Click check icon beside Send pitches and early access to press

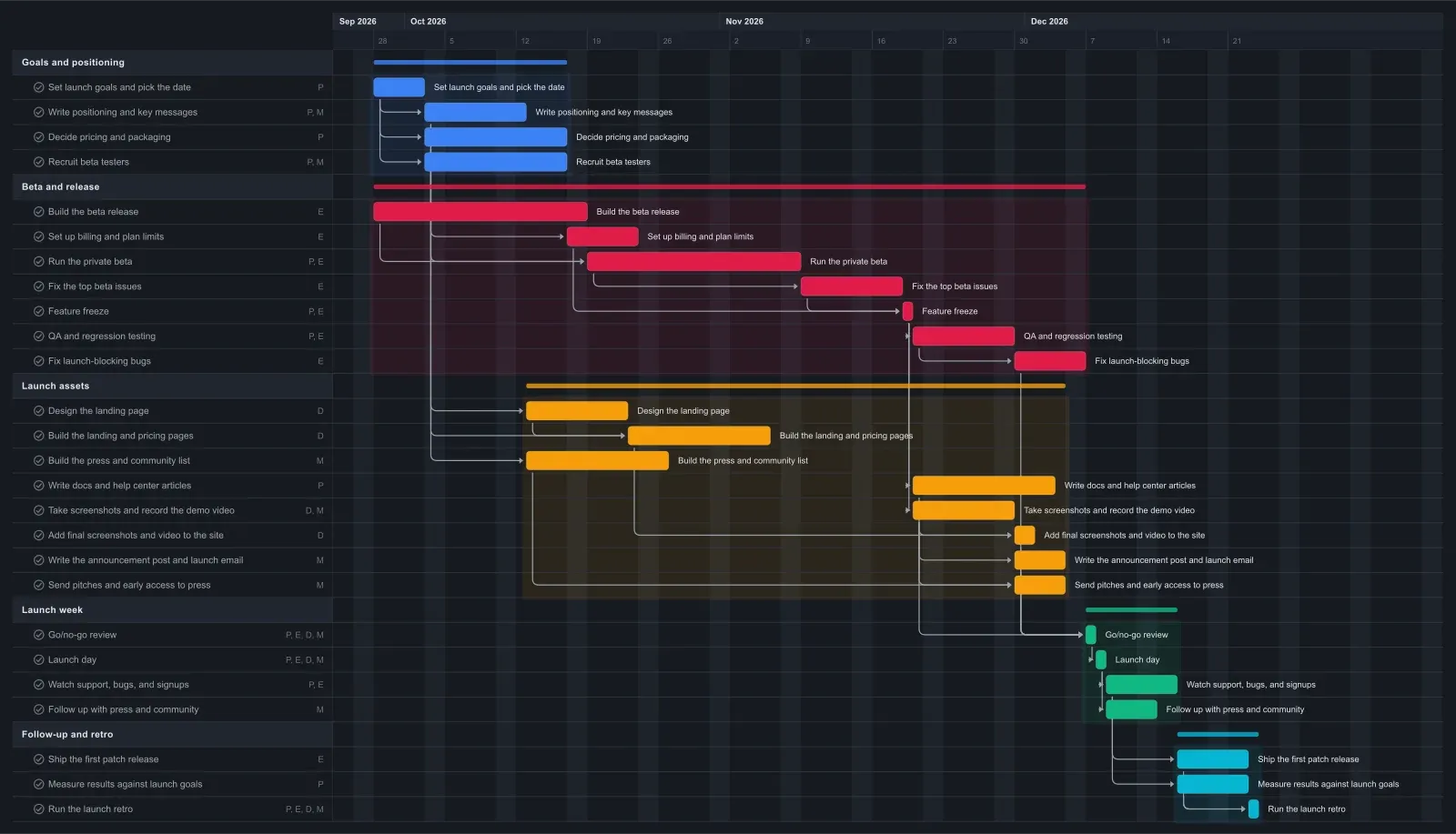pyautogui.click(x=39, y=585)
